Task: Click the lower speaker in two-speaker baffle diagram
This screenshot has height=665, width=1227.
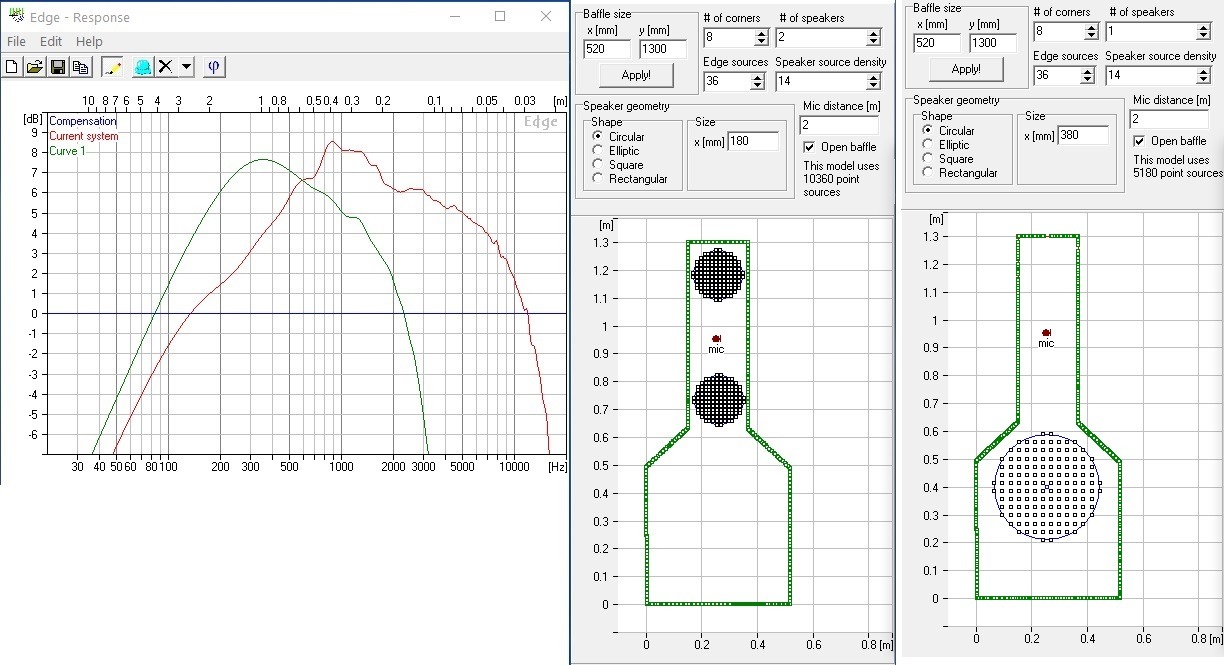Action: pos(718,400)
